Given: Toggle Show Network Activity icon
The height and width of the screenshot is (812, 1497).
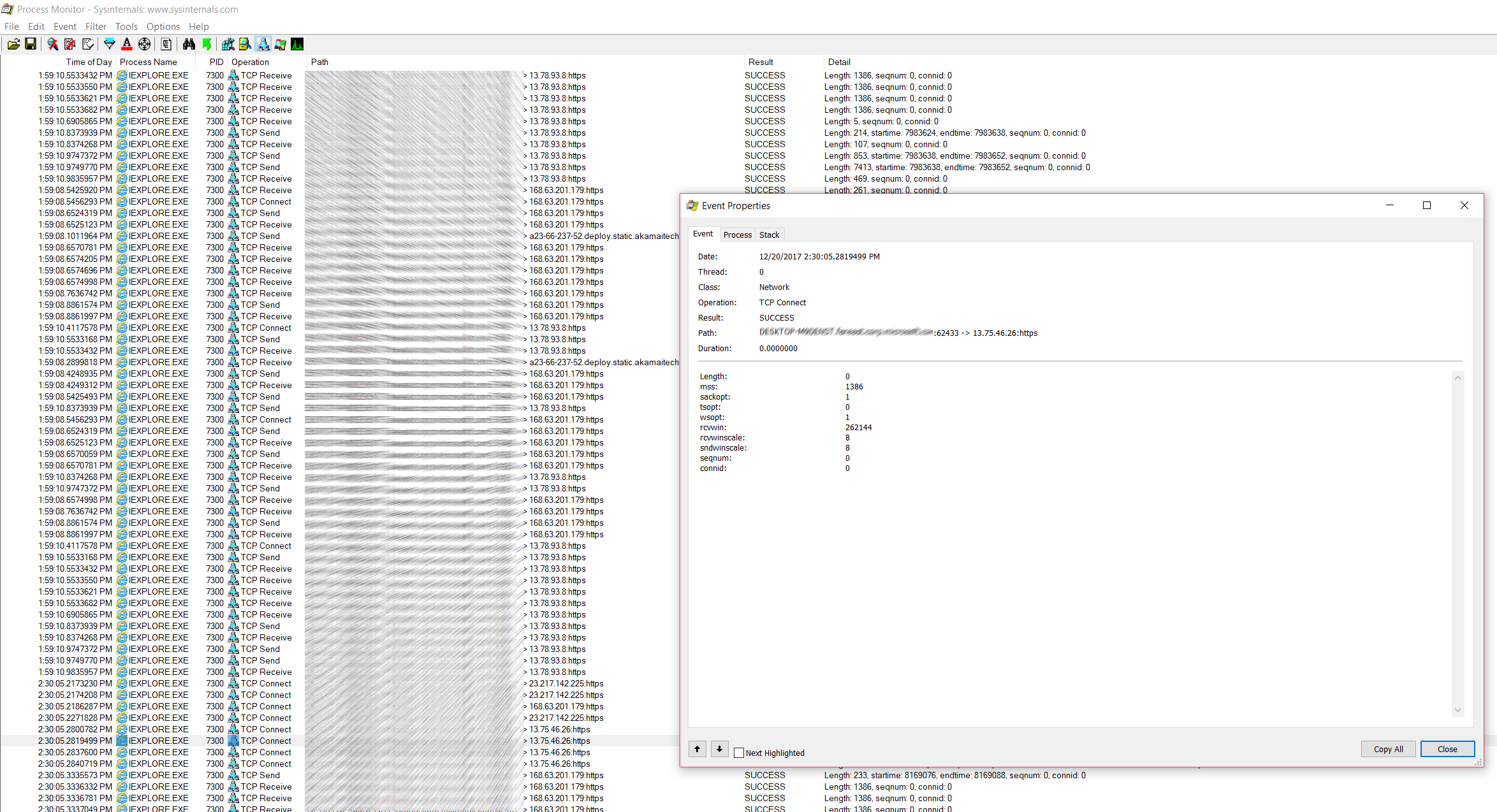Looking at the screenshot, I should click(x=263, y=44).
